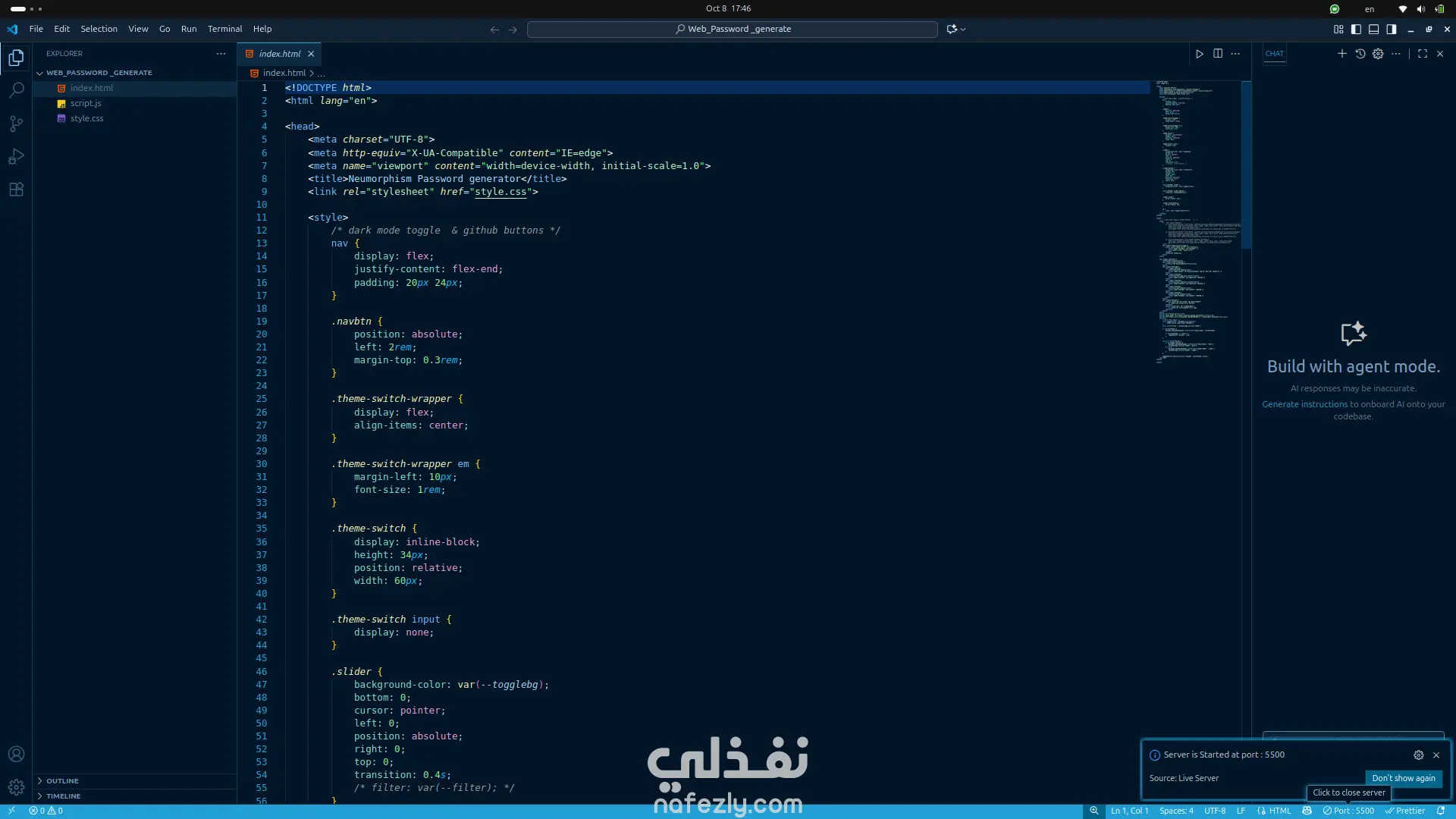
Task: Start a new chat with the plus icon
Action: coord(1342,54)
